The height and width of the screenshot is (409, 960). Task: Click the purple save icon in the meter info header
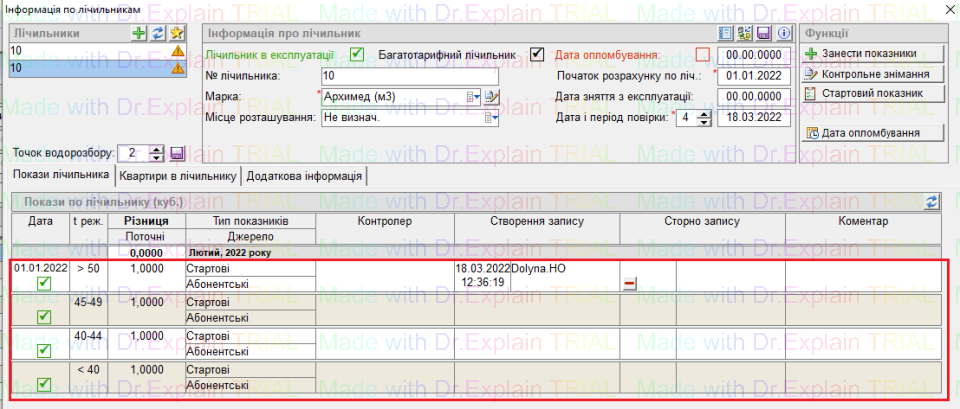click(762, 34)
